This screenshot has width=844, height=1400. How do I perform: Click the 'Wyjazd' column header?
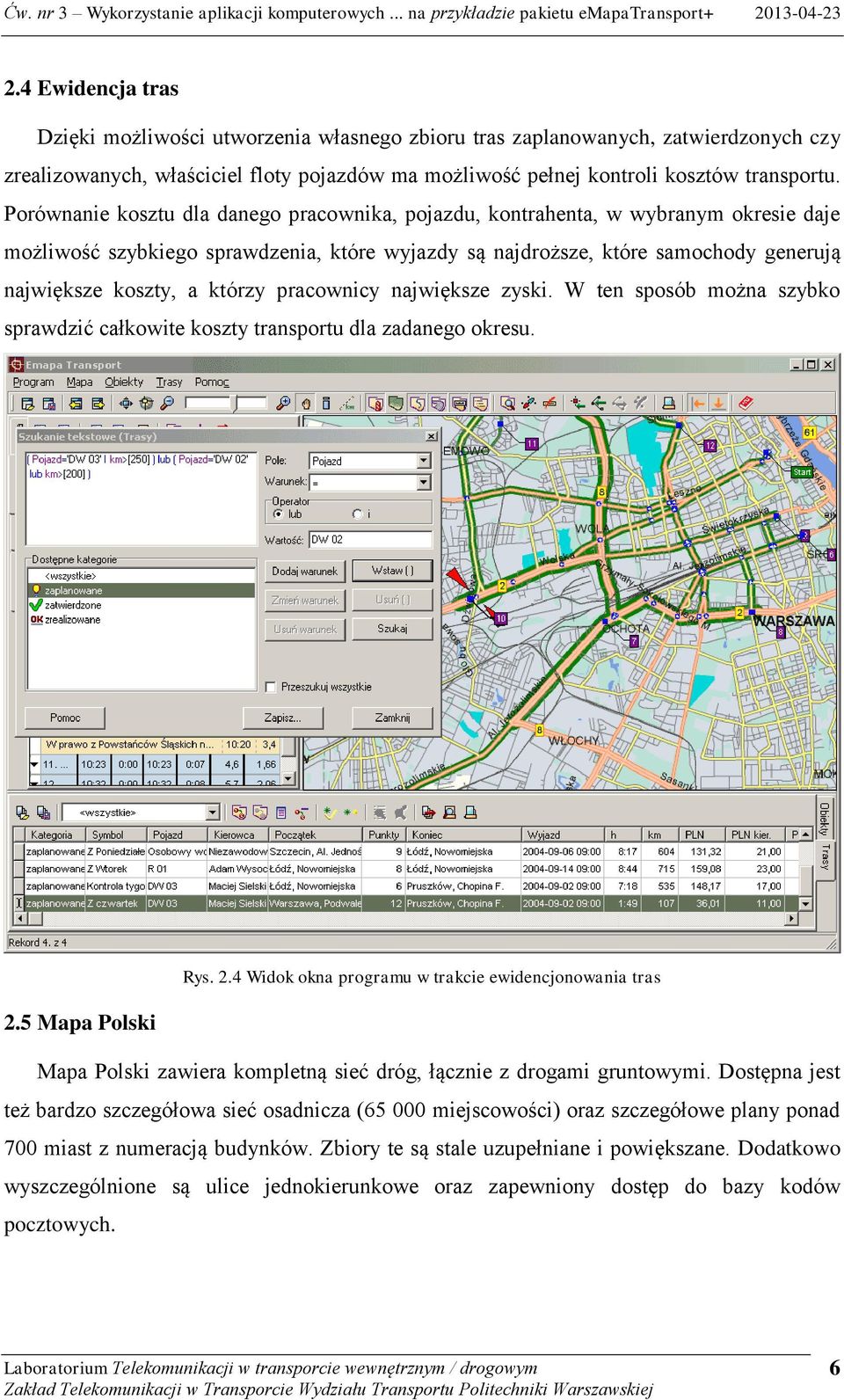click(x=563, y=835)
